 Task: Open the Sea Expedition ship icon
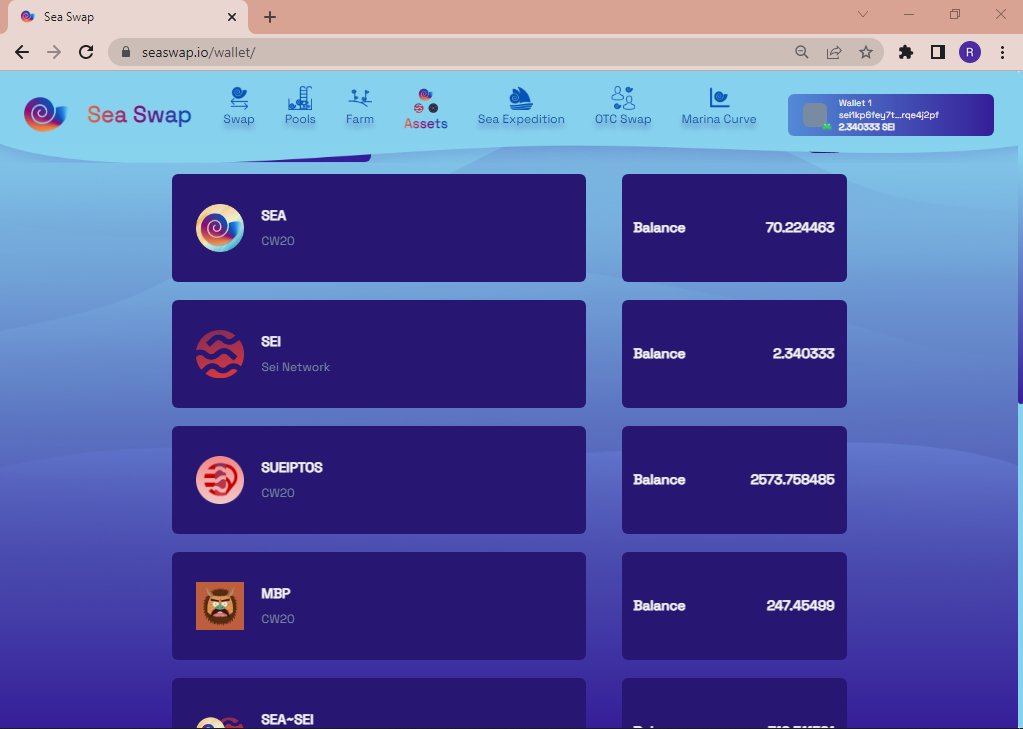521,98
